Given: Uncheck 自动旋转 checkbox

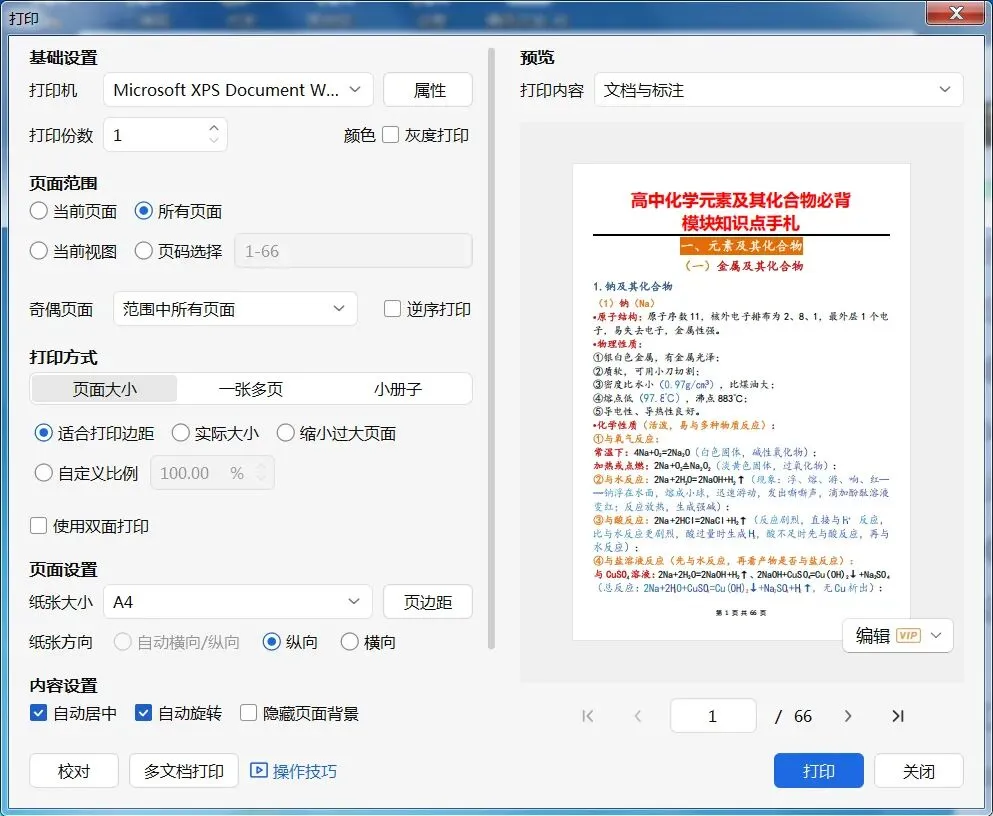Looking at the screenshot, I should click(144, 713).
